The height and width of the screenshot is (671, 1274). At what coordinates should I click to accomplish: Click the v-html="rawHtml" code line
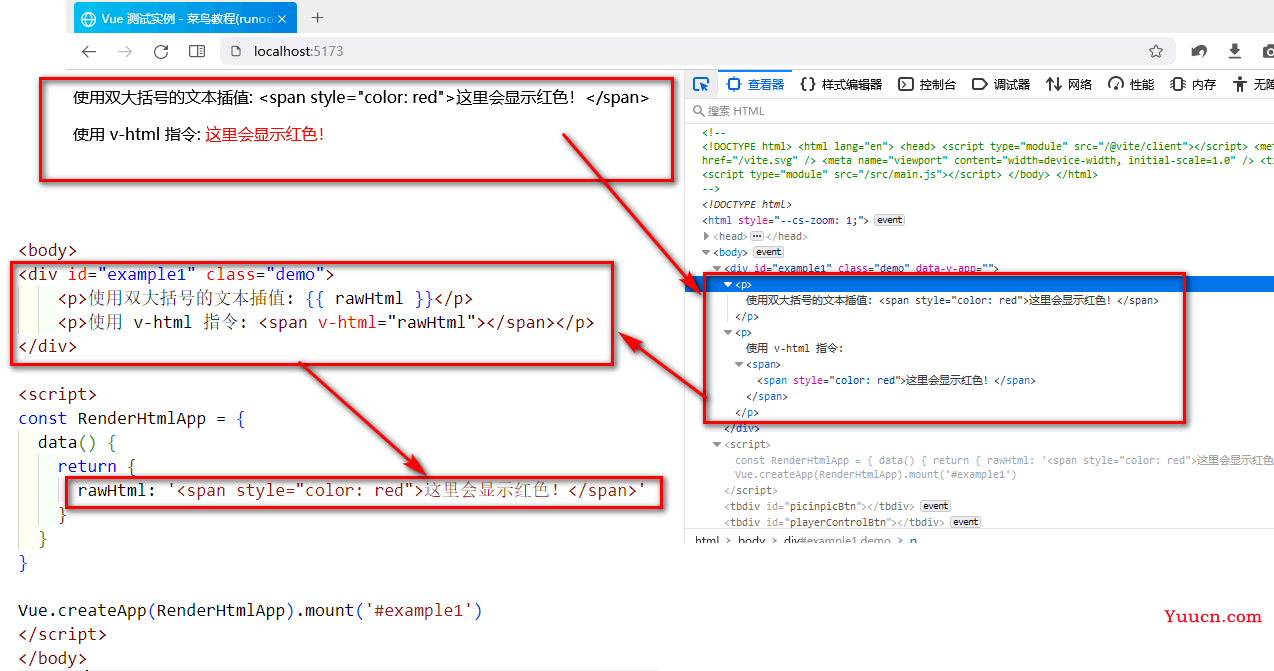(326, 322)
